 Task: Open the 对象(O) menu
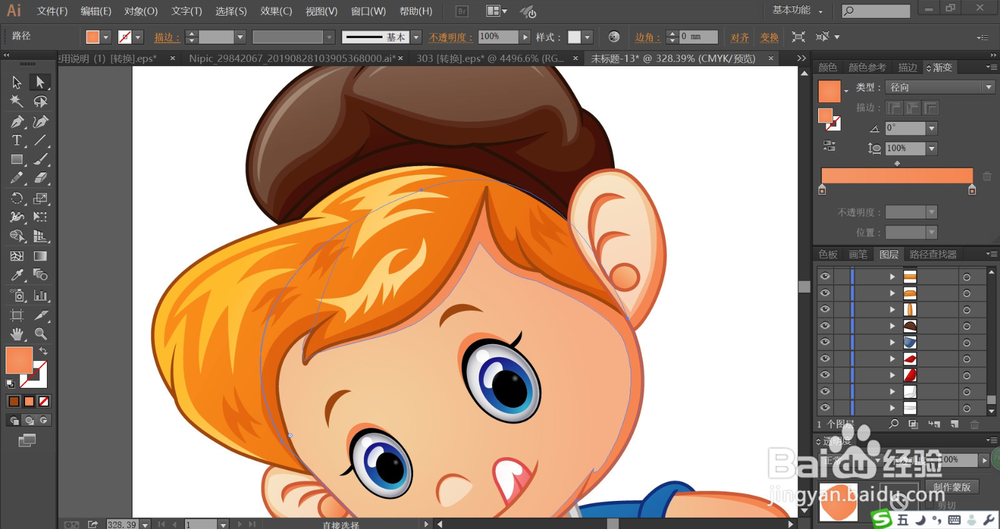[x=141, y=11]
